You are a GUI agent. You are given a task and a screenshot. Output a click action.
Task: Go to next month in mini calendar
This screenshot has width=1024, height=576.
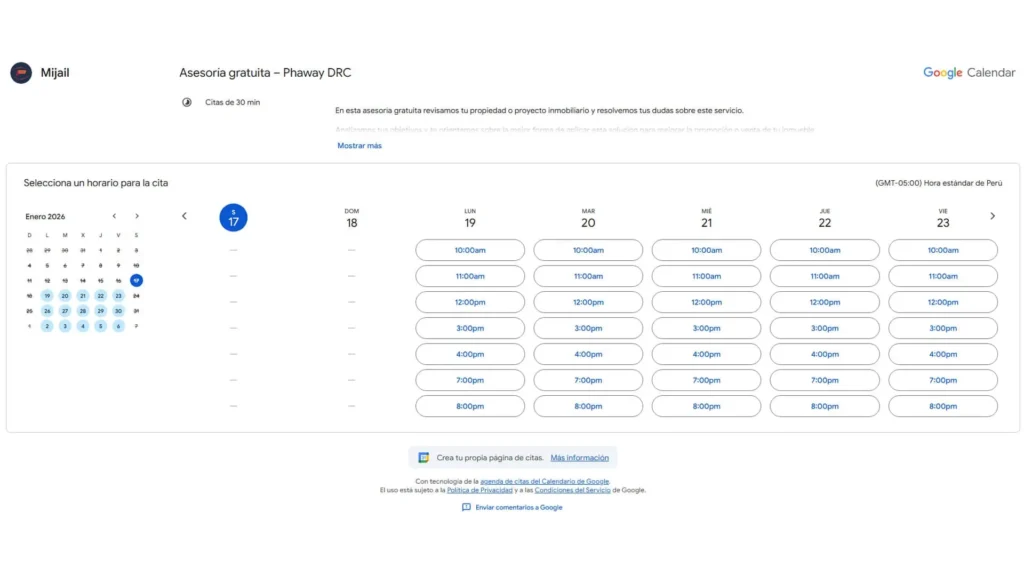pos(137,216)
